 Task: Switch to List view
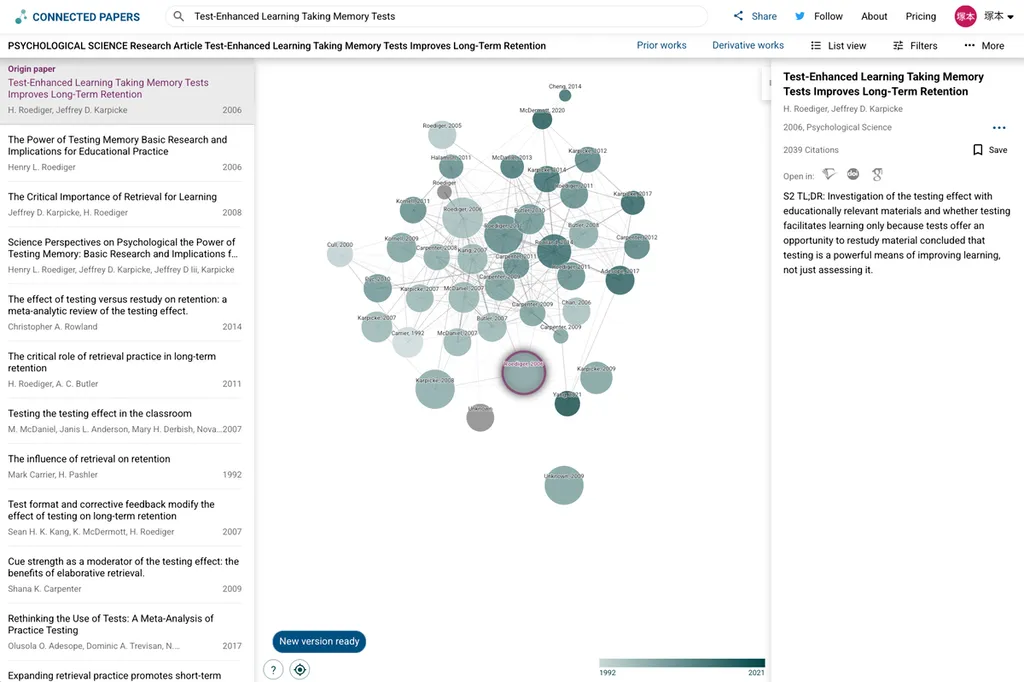(838, 46)
